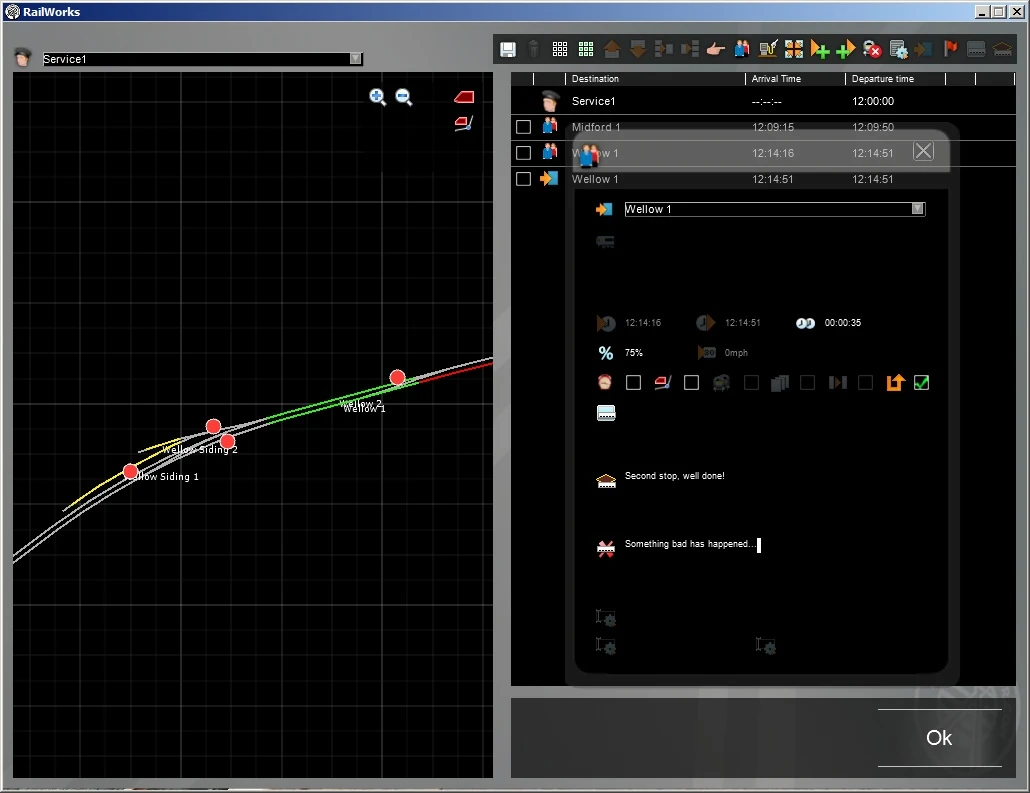This screenshot has width=1030, height=793.
Task: Zoom in on the track map
Action: pyautogui.click(x=377, y=97)
